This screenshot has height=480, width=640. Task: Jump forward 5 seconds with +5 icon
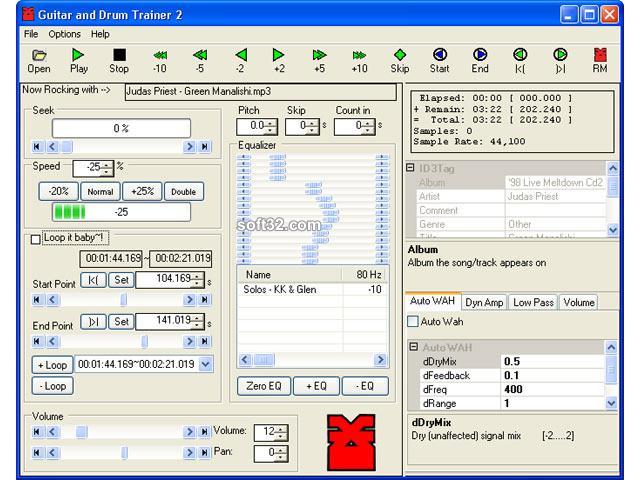pos(319,61)
